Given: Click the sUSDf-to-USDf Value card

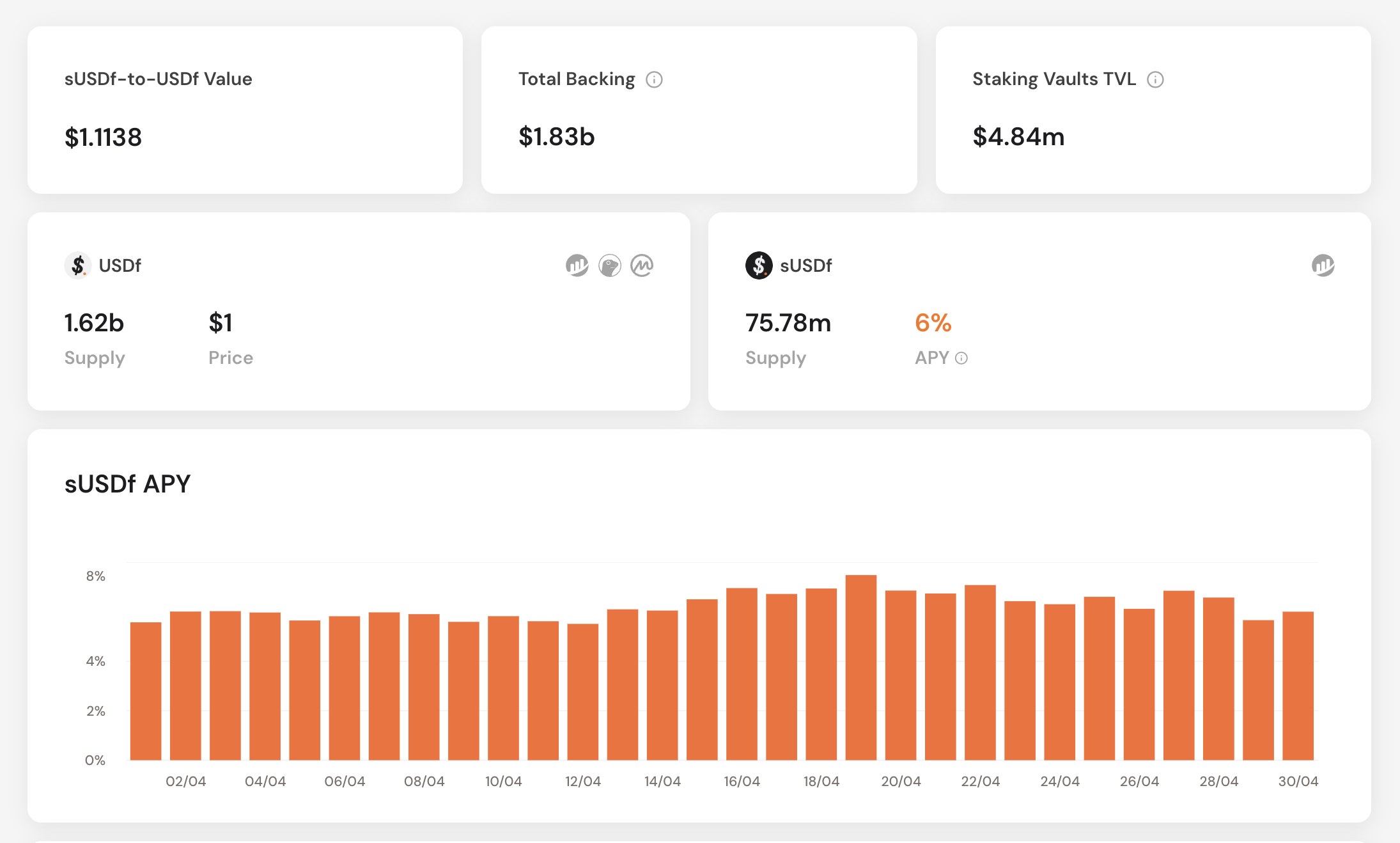Looking at the screenshot, I should coord(245,110).
